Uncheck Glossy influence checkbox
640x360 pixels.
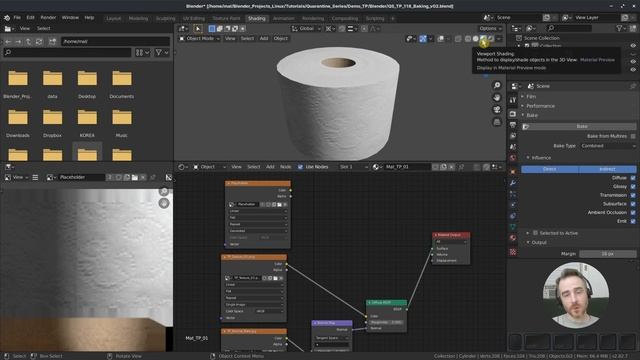coord(633,187)
